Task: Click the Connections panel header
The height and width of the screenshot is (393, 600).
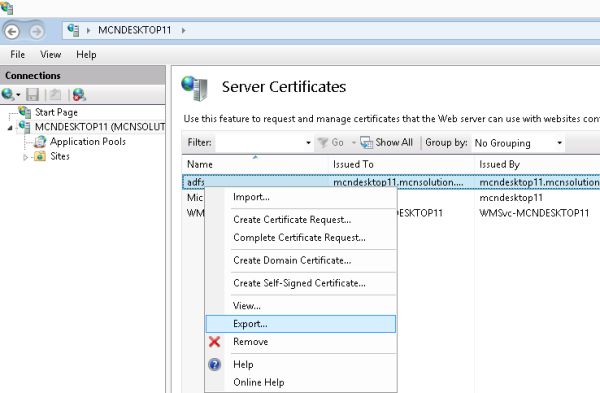Action: 83,75
